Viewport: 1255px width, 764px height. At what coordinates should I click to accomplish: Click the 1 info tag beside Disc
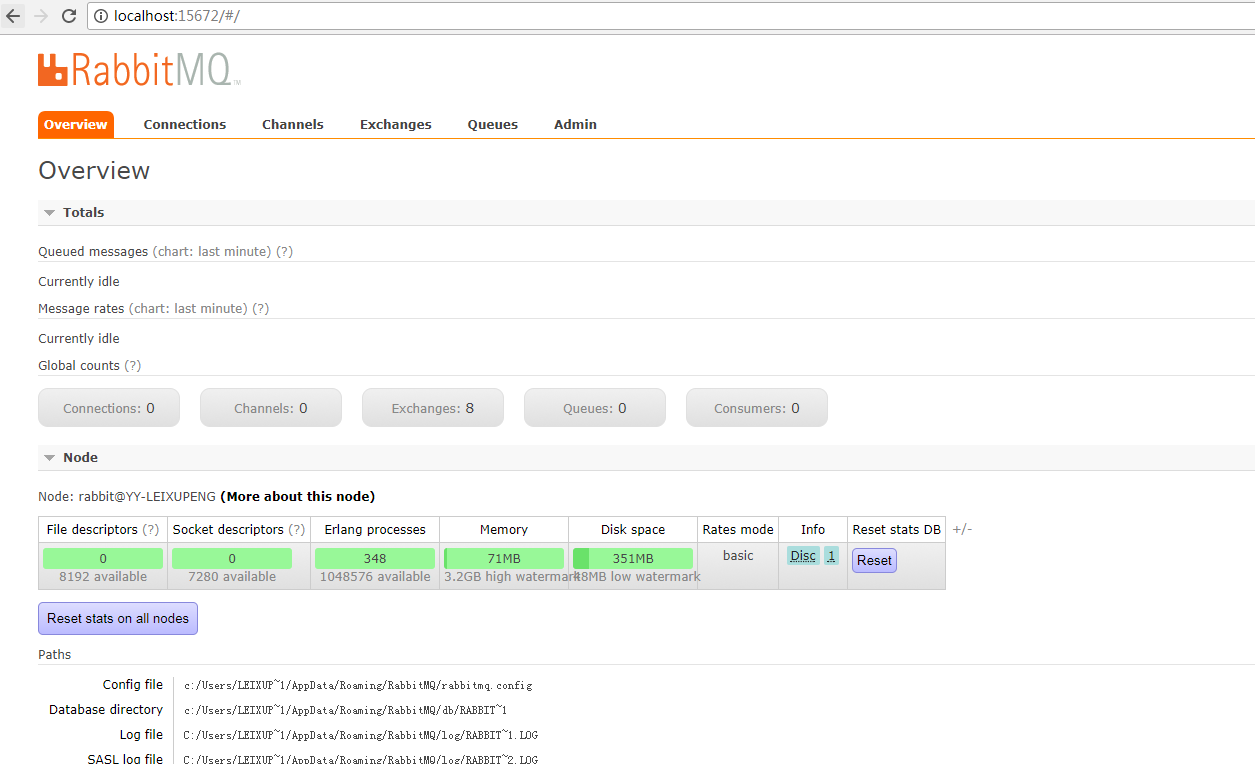click(x=831, y=556)
